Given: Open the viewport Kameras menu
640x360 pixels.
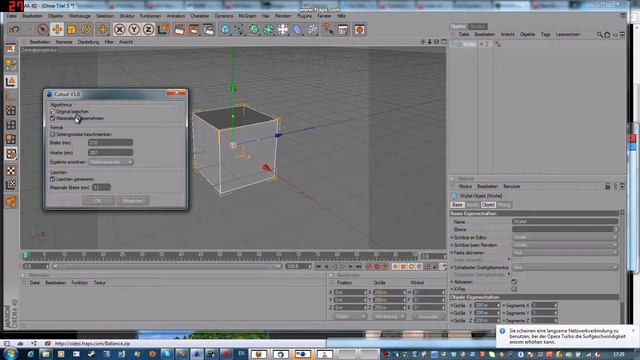Looking at the screenshot, I should click(x=64, y=42).
